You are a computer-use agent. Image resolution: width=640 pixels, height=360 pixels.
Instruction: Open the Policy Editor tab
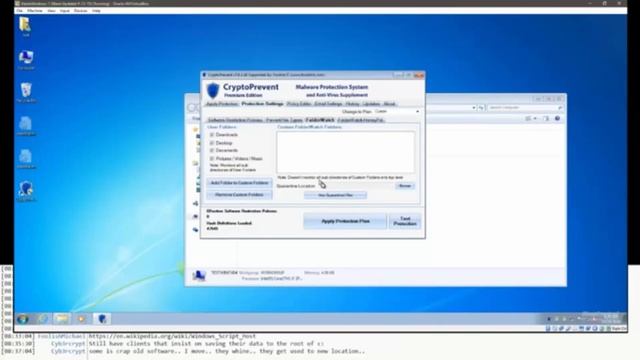tap(299, 104)
